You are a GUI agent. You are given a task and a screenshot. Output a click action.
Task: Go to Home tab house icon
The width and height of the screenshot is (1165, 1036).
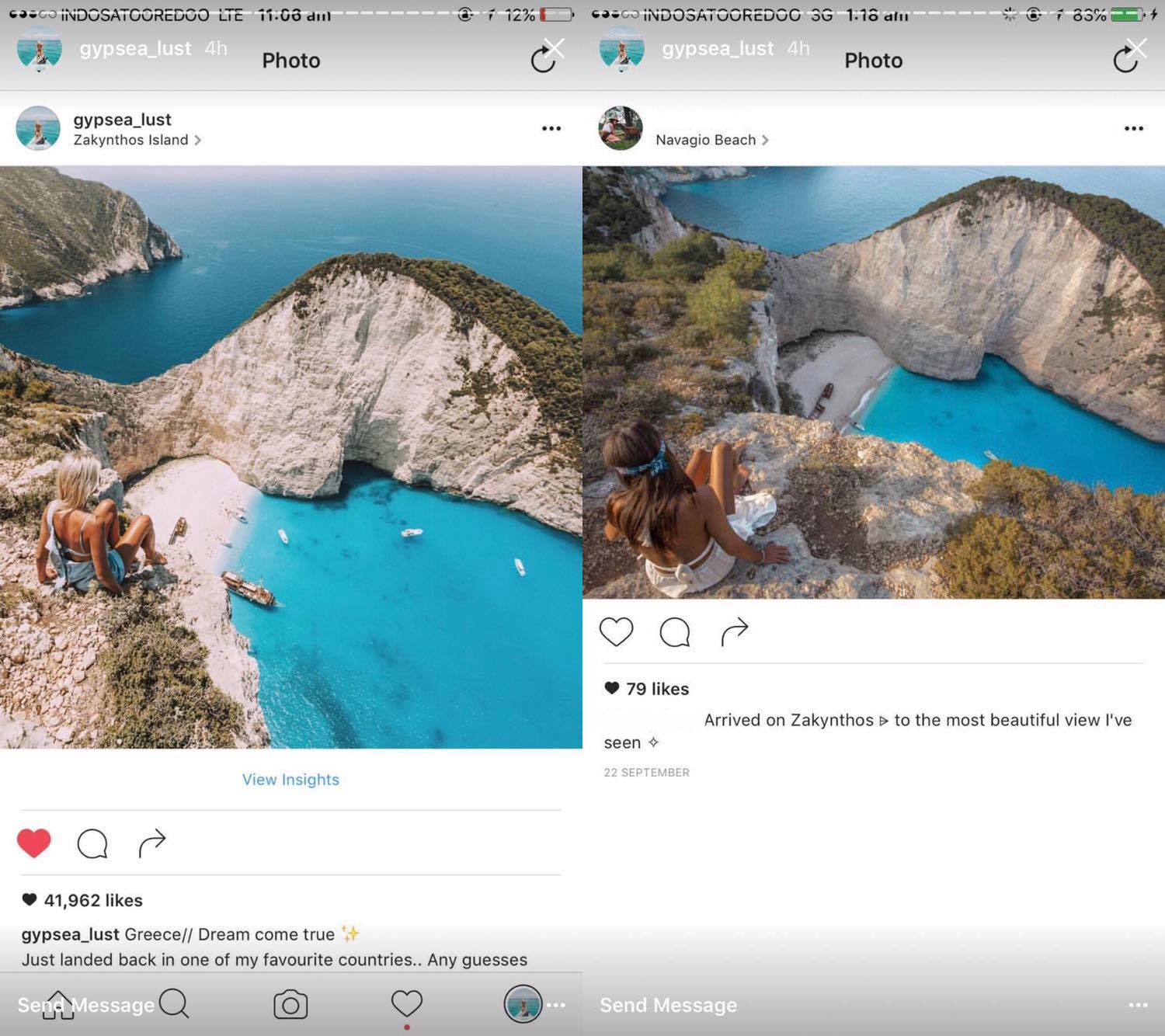[59, 1004]
